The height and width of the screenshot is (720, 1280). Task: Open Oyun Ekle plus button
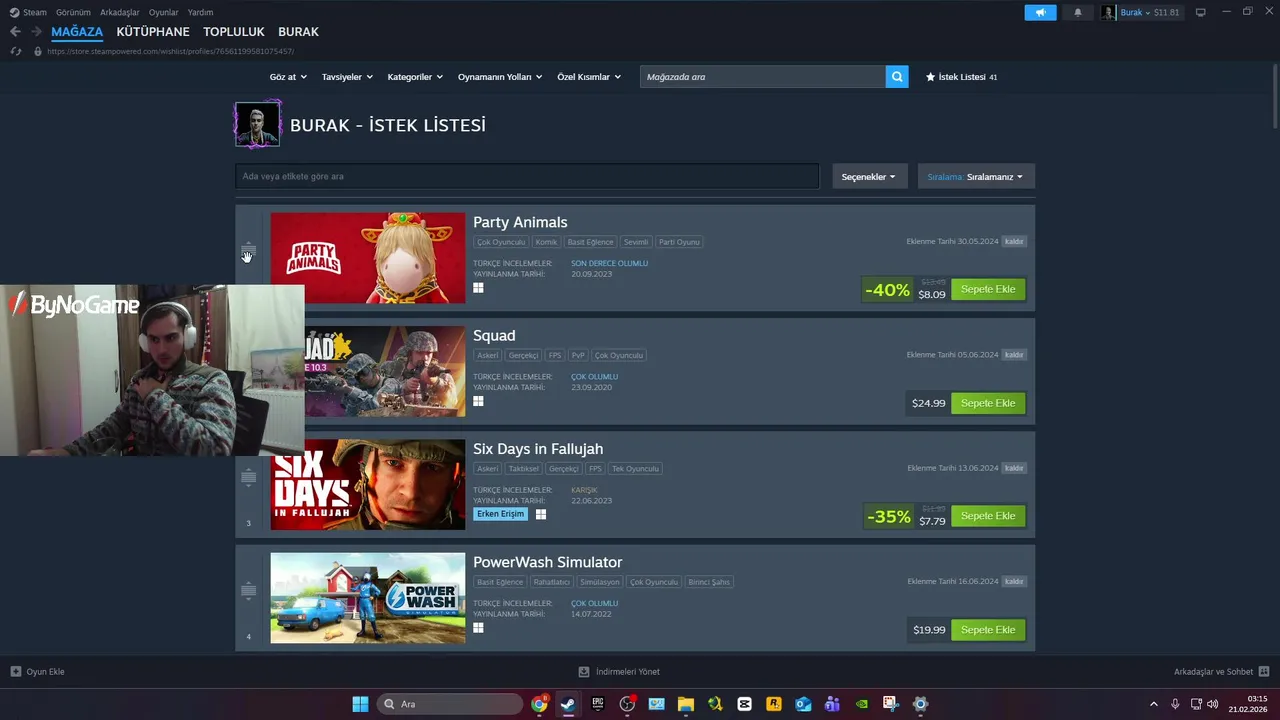click(37, 672)
